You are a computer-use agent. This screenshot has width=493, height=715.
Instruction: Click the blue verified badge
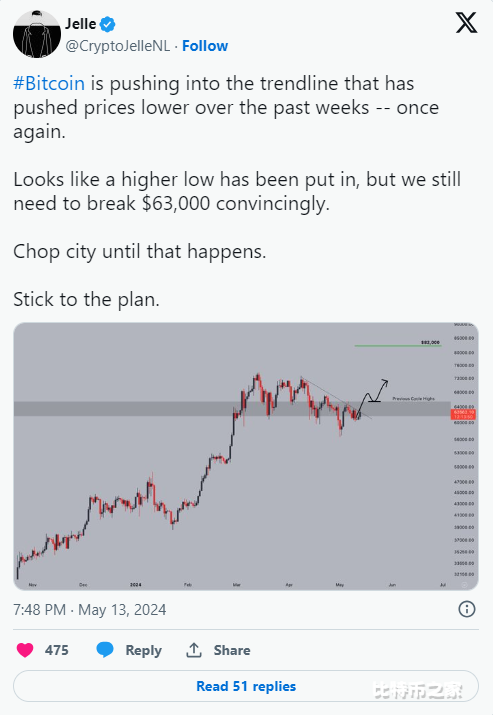click(x=108, y=24)
